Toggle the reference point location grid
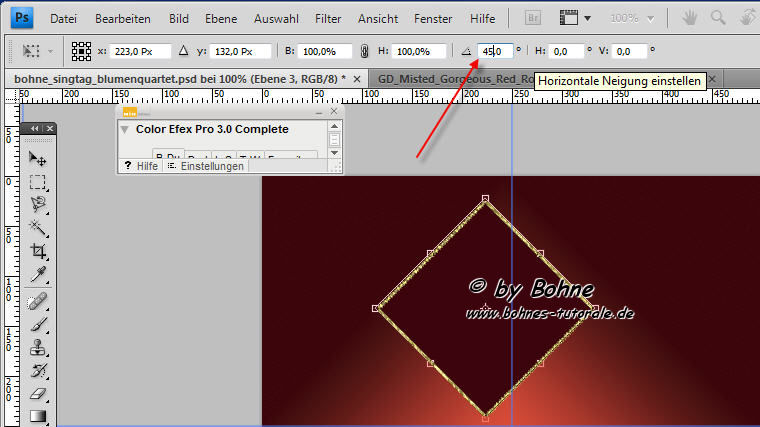Viewport: 760px width, 427px height. click(81, 51)
